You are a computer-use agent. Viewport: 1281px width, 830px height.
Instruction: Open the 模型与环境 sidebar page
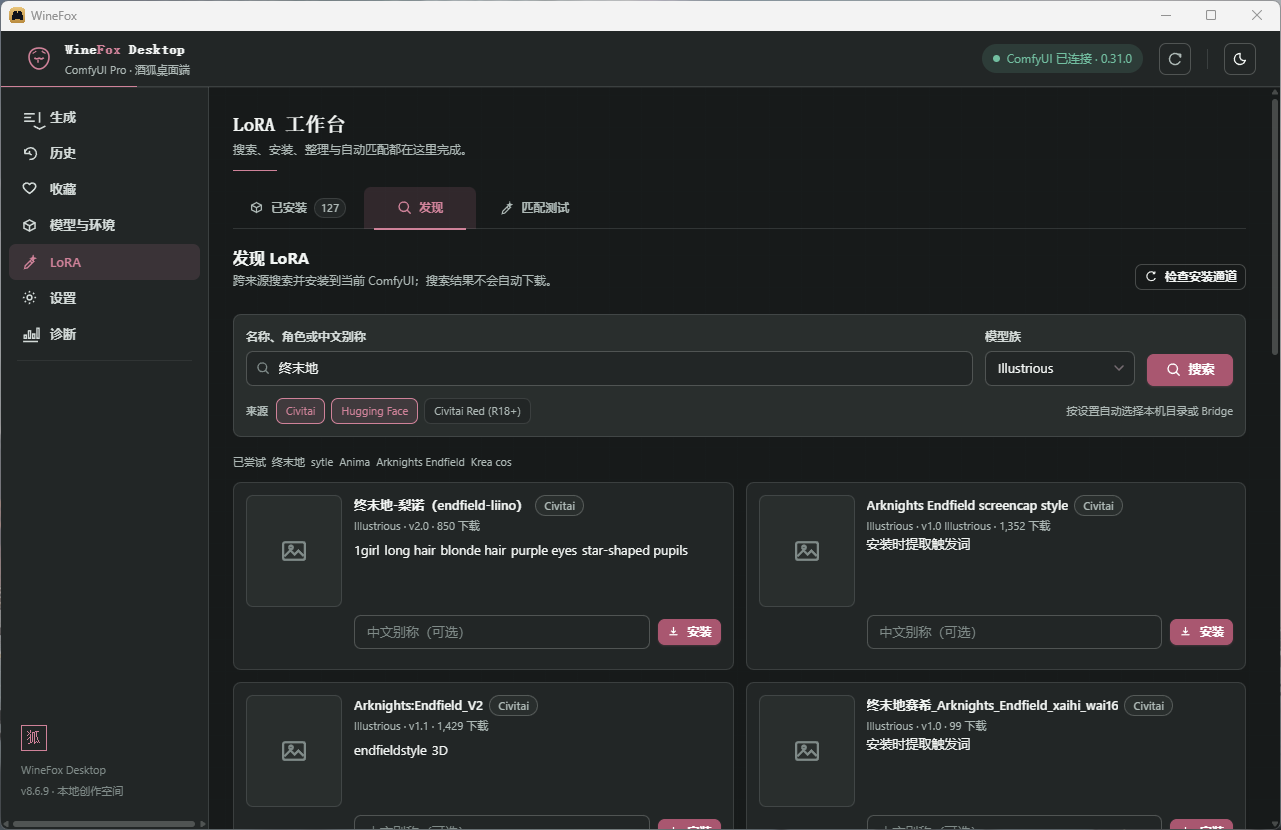point(104,225)
